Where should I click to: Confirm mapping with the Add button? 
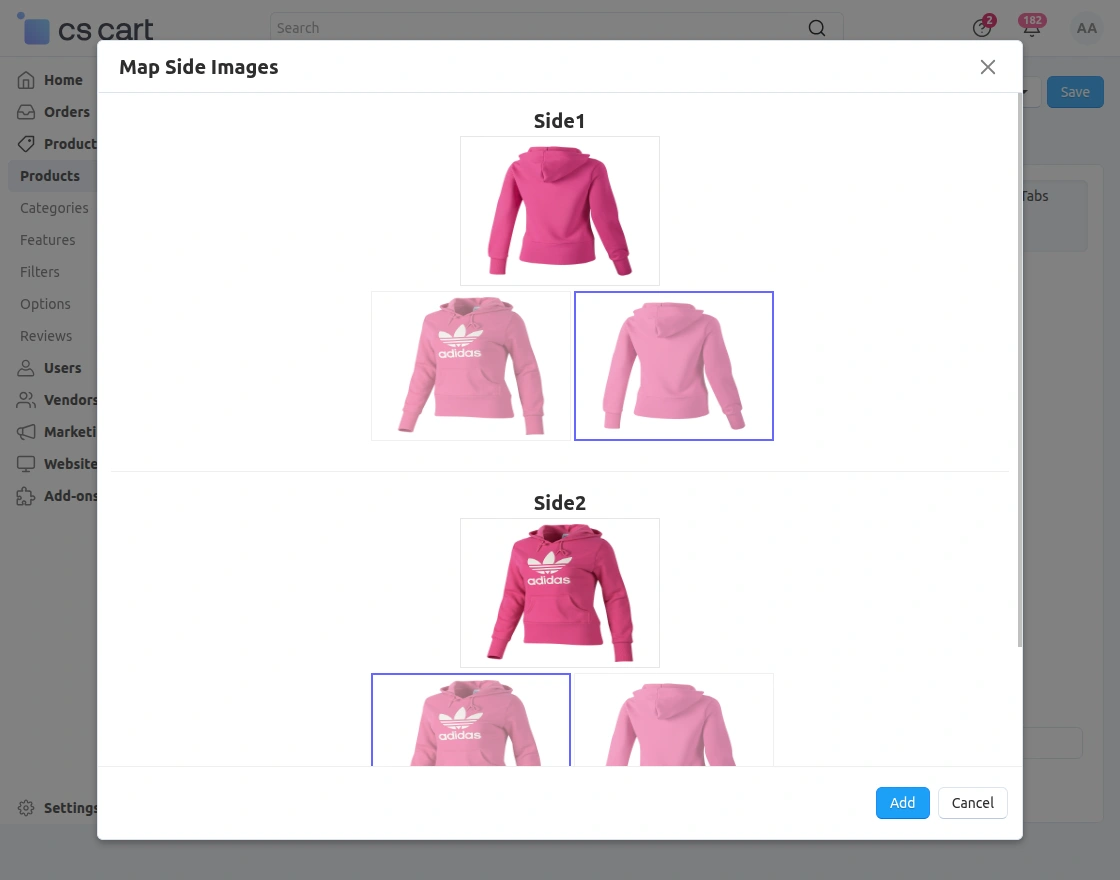click(x=902, y=803)
